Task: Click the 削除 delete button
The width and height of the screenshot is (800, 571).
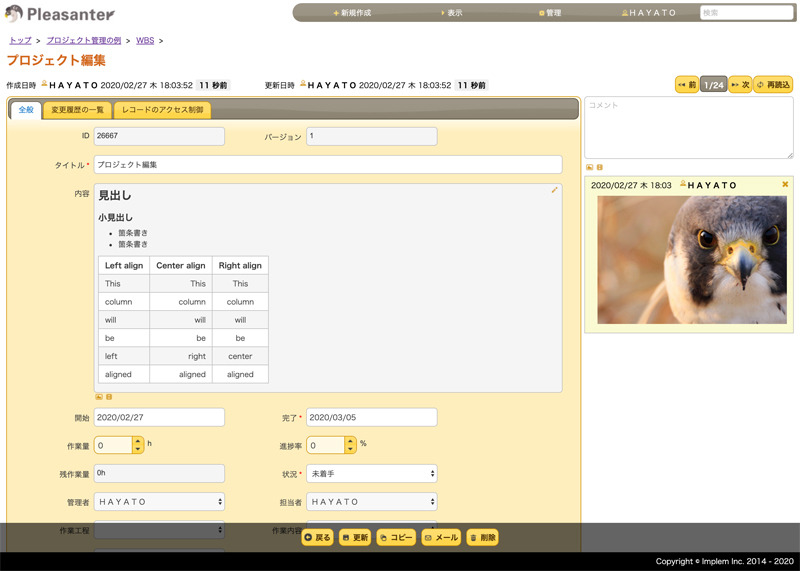Action: (x=483, y=537)
